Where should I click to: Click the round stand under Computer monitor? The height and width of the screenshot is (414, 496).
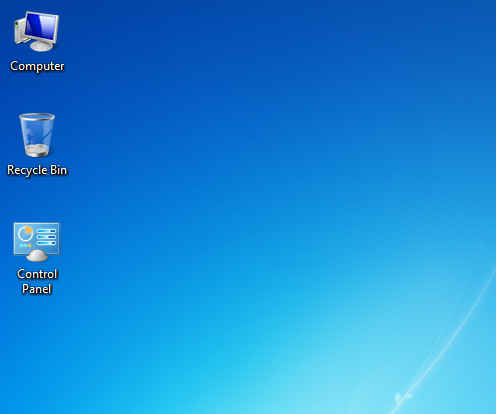(x=41, y=46)
